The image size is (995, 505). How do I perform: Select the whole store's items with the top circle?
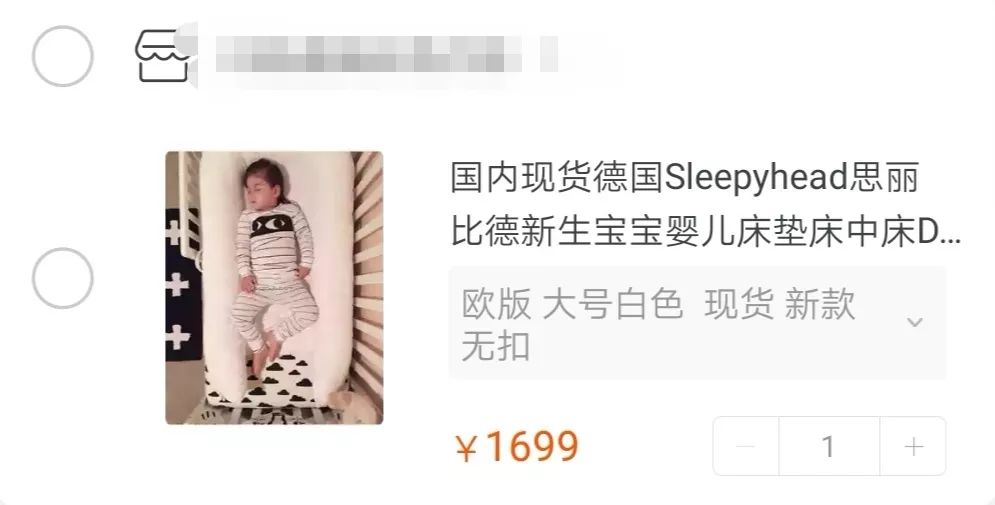pyautogui.click(x=63, y=56)
